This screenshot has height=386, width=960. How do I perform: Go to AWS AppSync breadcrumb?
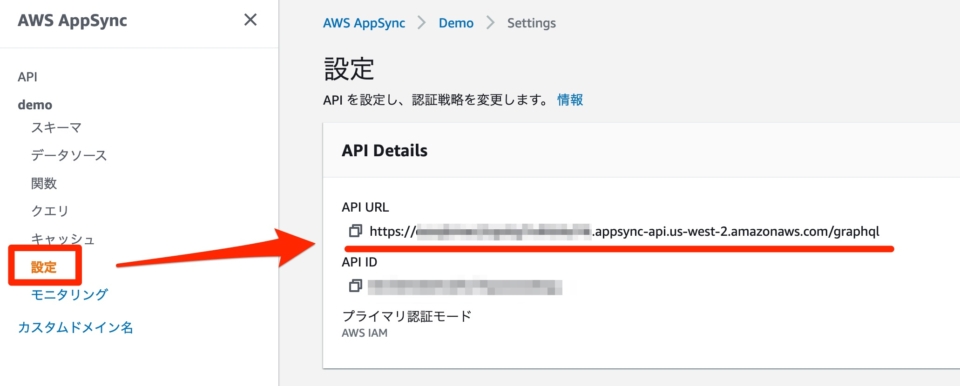(364, 23)
